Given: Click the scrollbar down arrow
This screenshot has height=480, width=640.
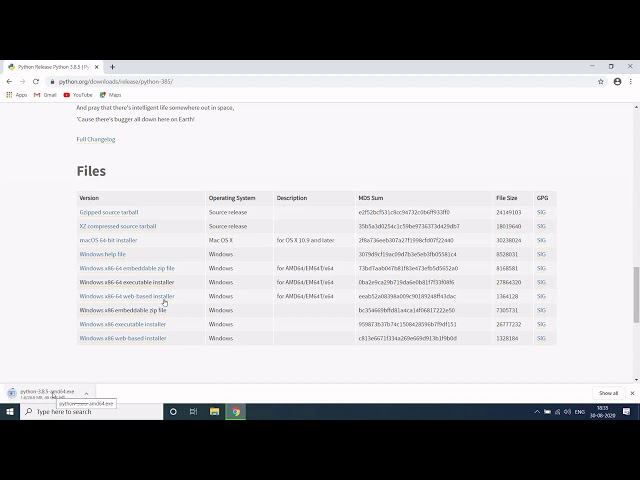Looking at the screenshot, I should [x=636, y=379].
